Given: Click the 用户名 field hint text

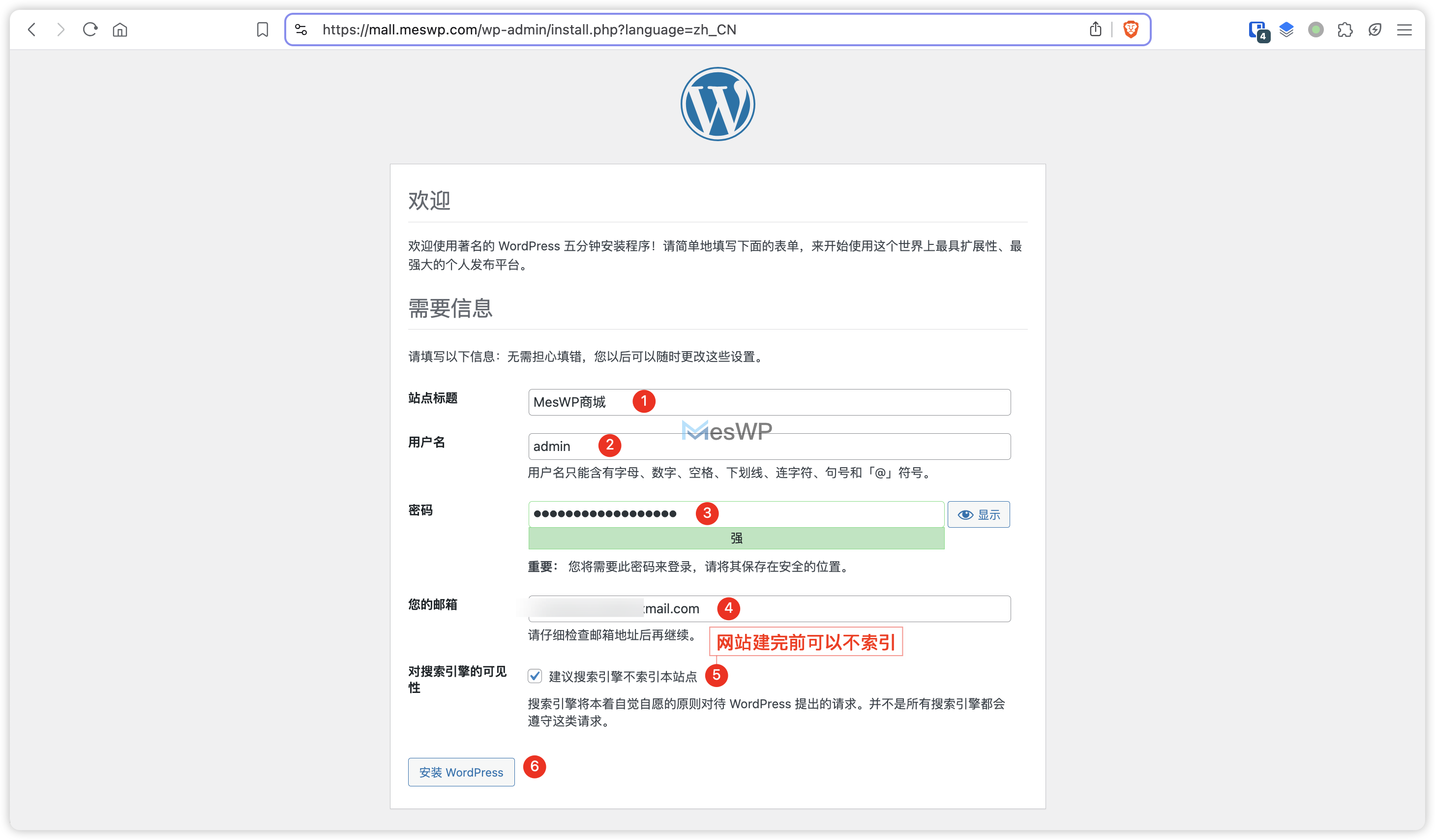Looking at the screenshot, I should tap(730, 473).
